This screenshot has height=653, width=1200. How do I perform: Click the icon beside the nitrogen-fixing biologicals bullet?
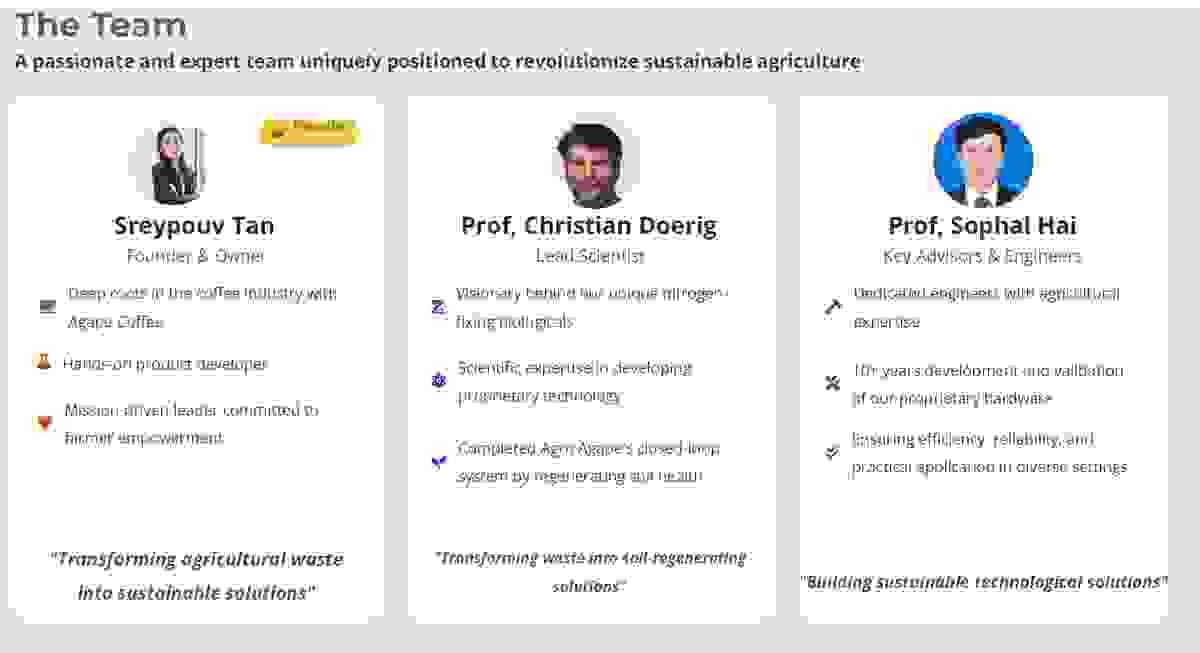click(x=438, y=308)
